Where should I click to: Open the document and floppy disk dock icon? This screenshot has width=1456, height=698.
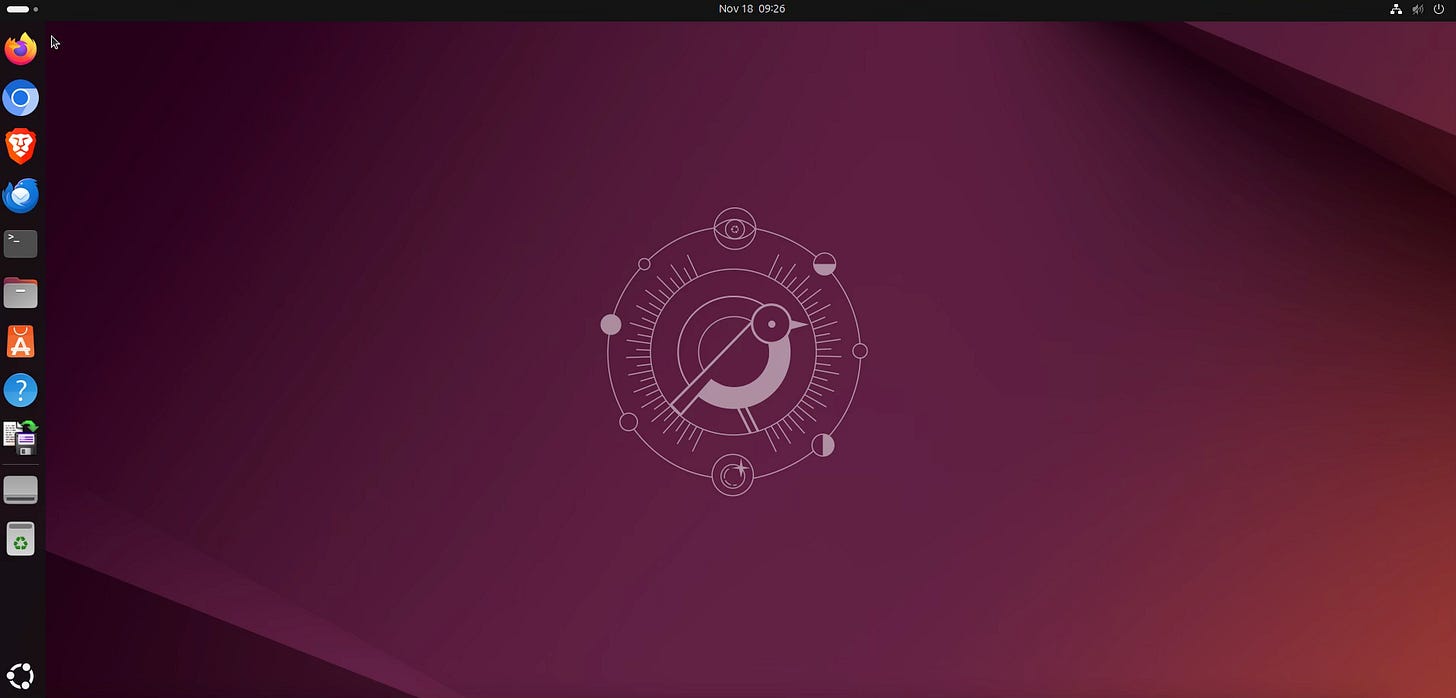(x=21, y=438)
